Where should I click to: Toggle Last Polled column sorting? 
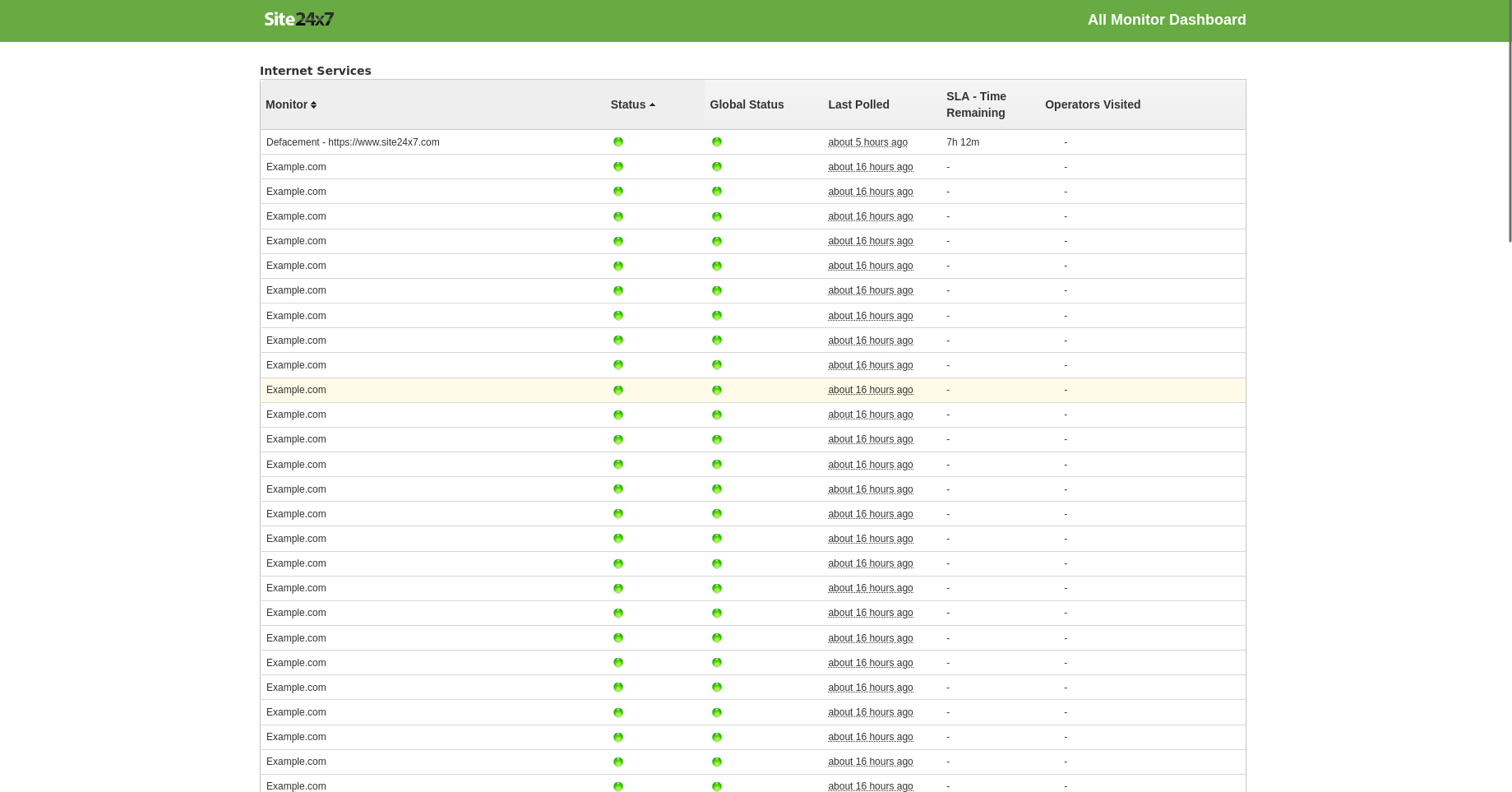(858, 104)
